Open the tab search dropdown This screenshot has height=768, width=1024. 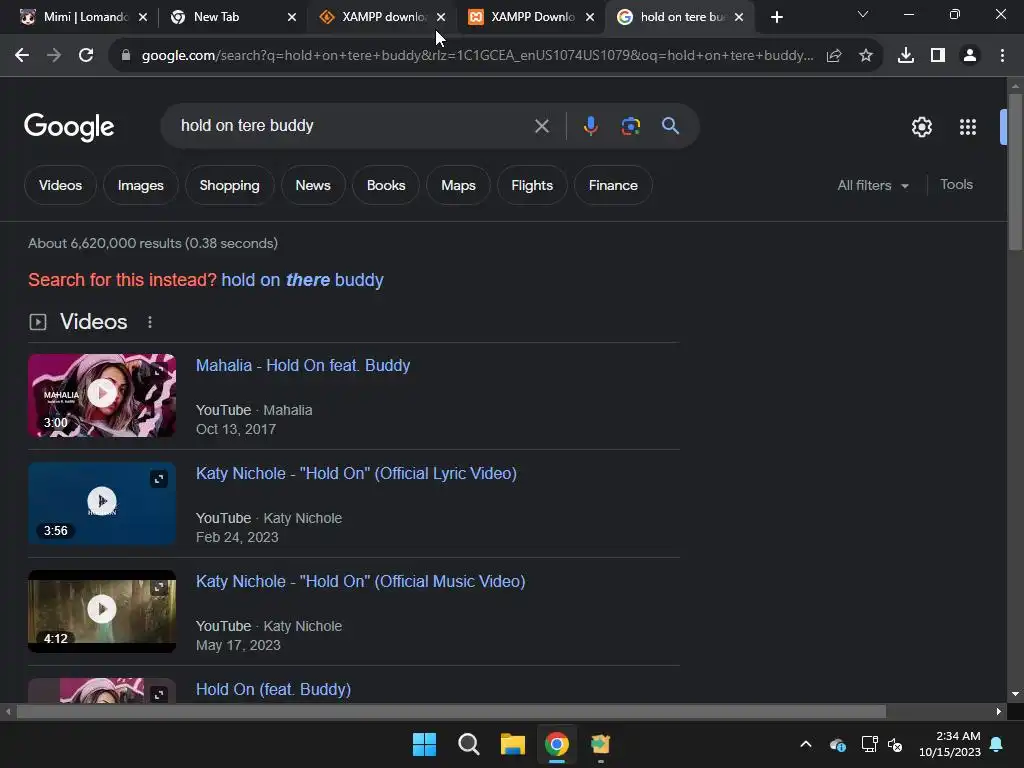(863, 14)
